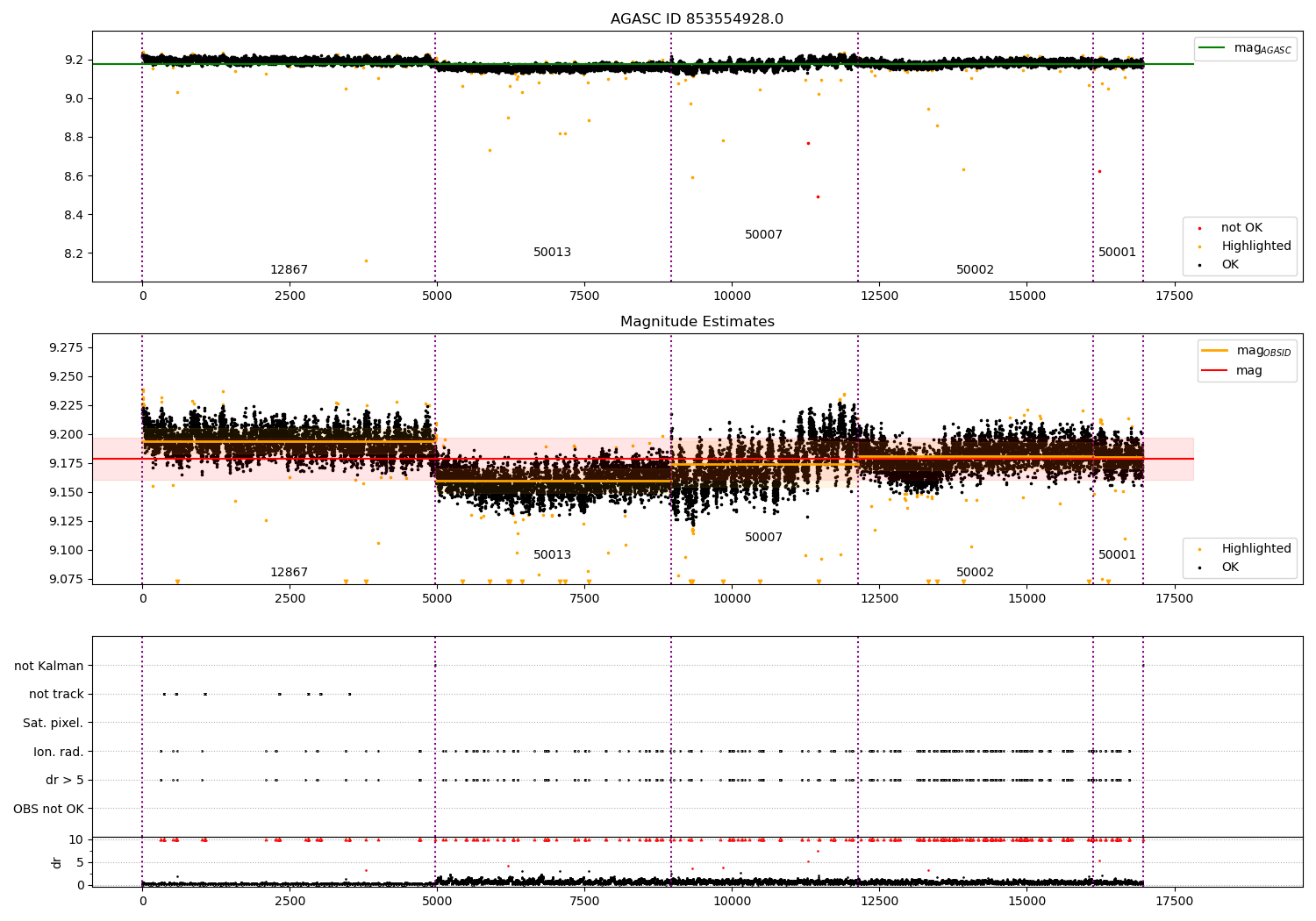
Task: Click x-axis tick 15000 in middle plot
Action: coord(1026,599)
